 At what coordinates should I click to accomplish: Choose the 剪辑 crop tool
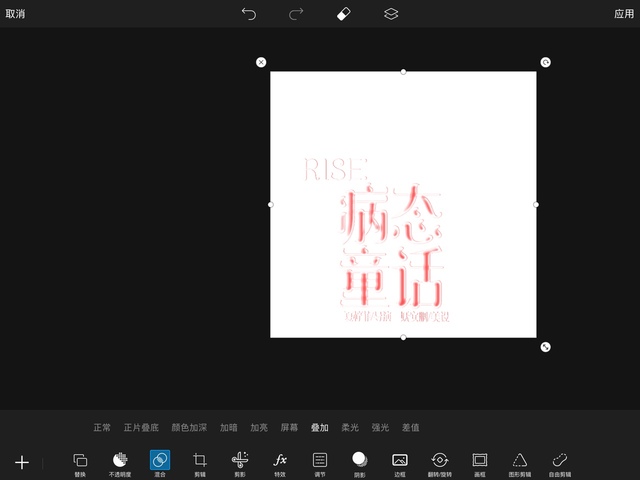(x=200, y=460)
